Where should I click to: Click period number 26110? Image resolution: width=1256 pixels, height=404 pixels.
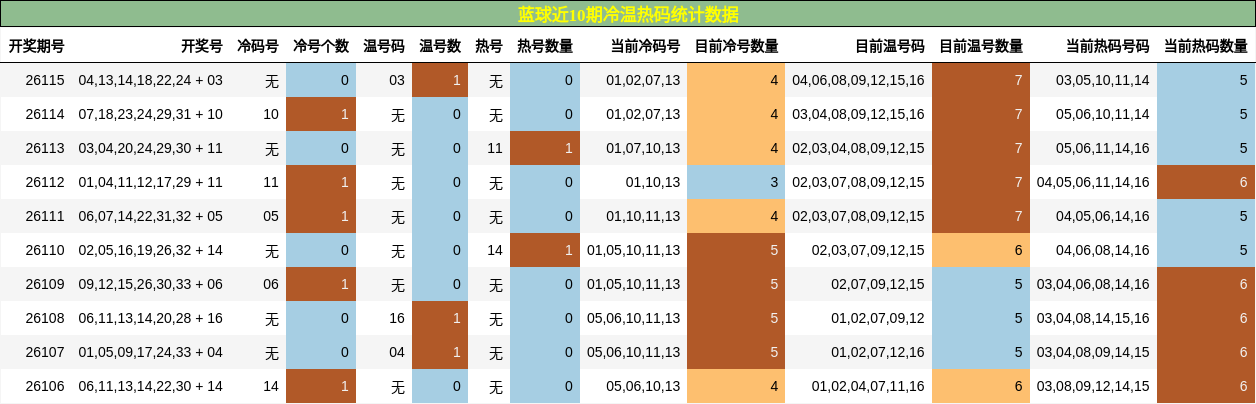point(45,250)
